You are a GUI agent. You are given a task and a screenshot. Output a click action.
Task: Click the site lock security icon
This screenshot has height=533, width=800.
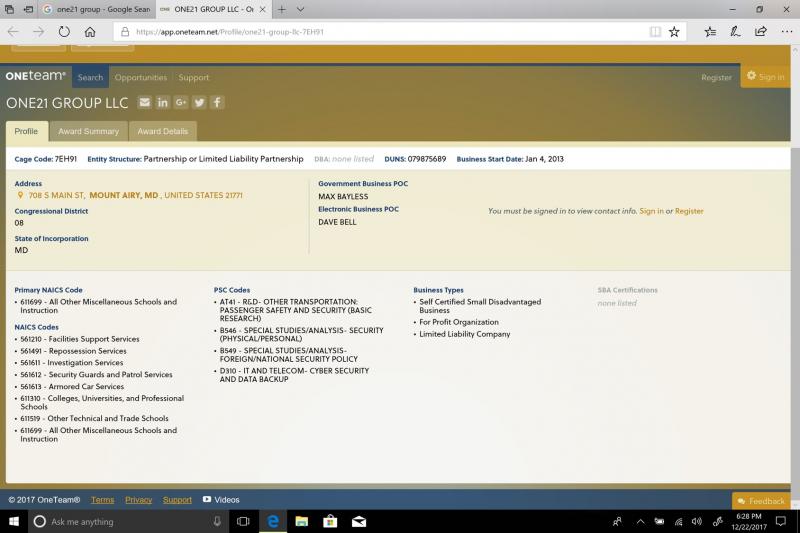pyautogui.click(x=125, y=32)
